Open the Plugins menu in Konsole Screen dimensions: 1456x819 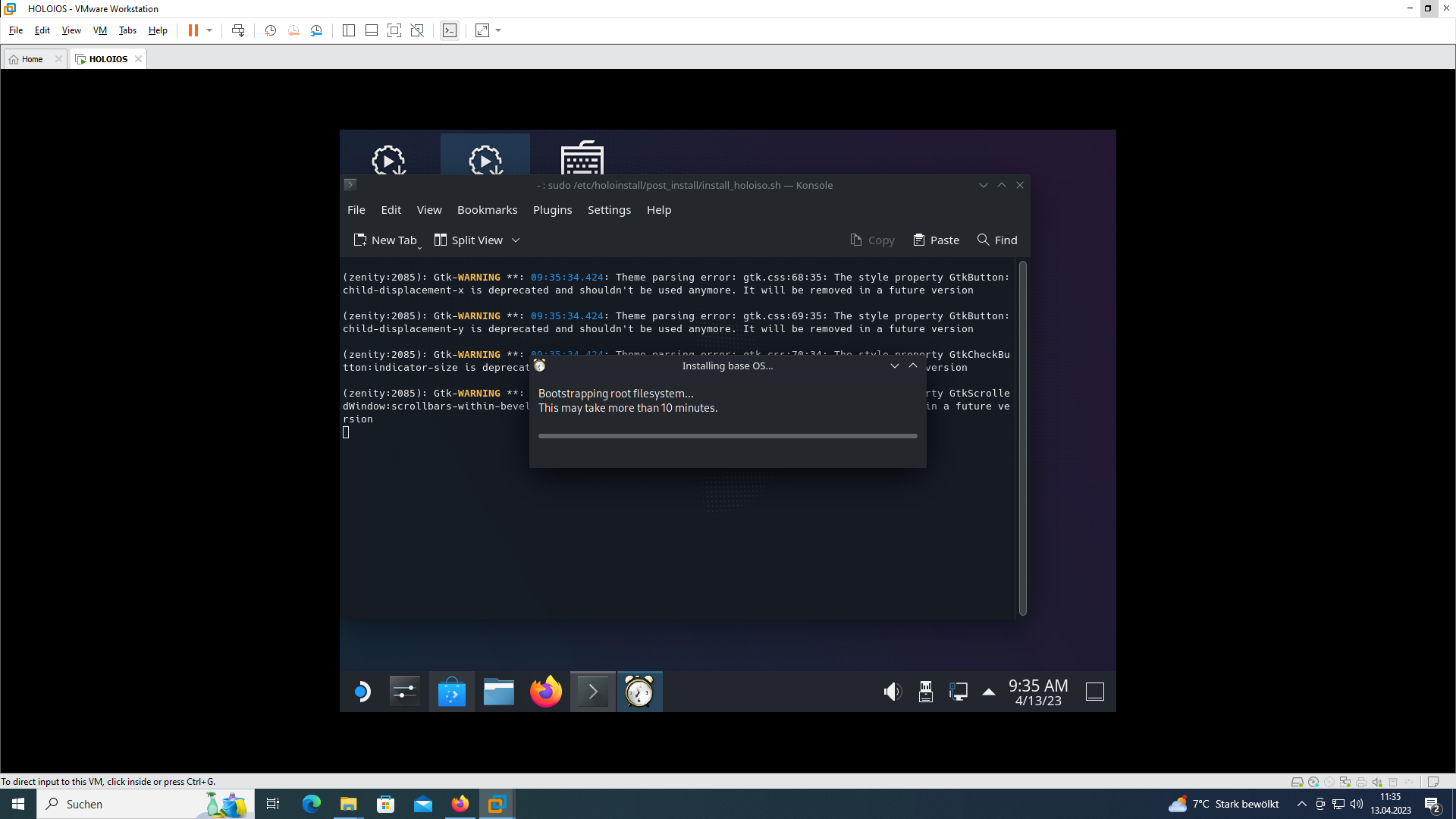click(x=552, y=210)
